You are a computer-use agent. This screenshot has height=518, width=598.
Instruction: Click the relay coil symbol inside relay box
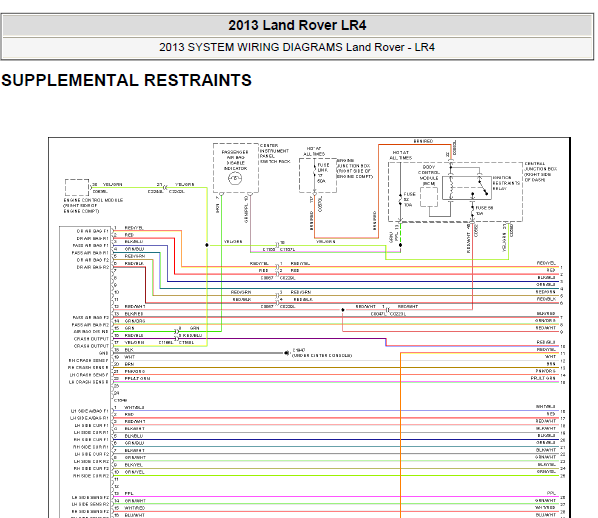(x=451, y=188)
